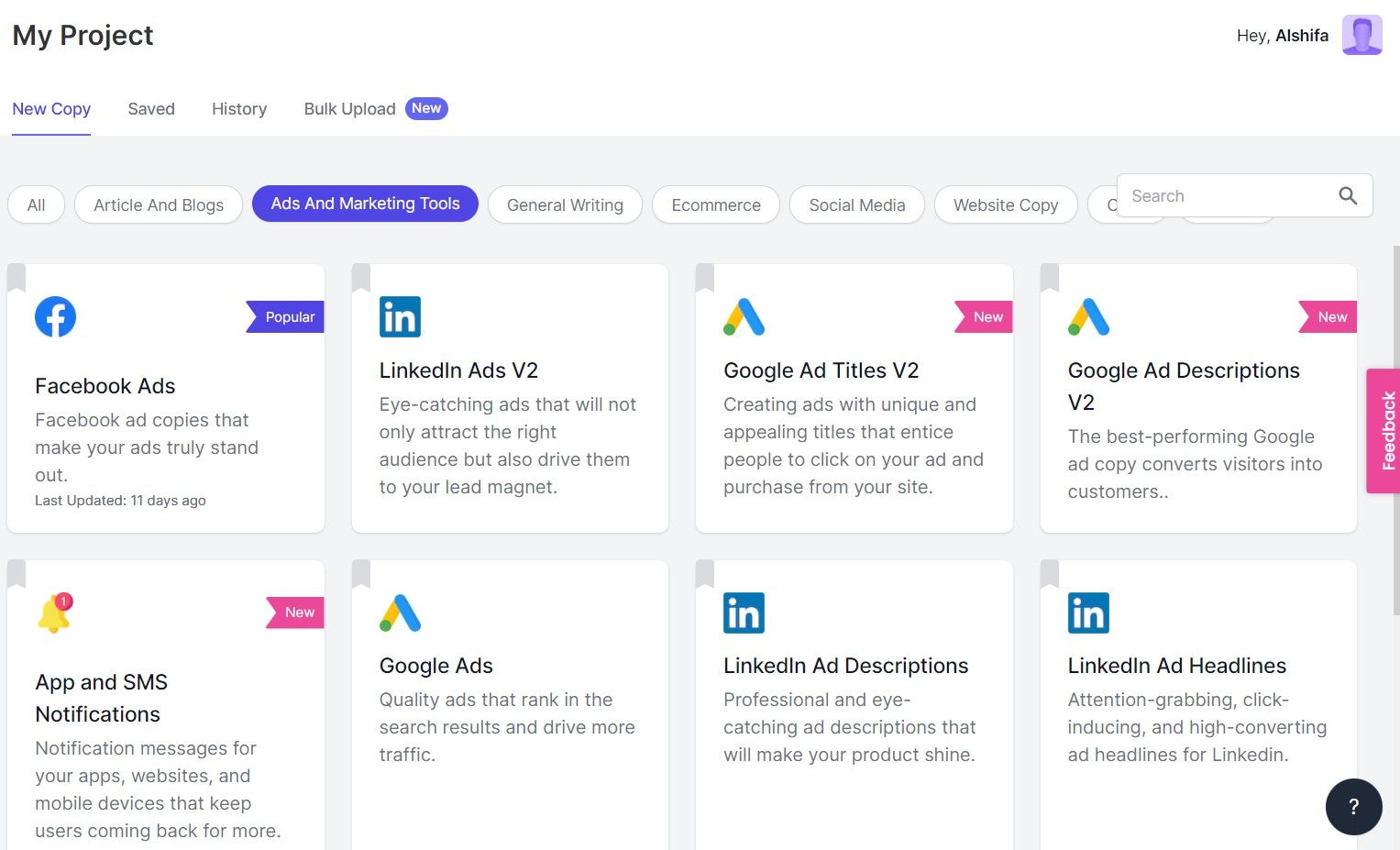Open the LinkedIn Ad Headlines title
The width and height of the screenshot is (1400, 850).
click(1176, 666)
